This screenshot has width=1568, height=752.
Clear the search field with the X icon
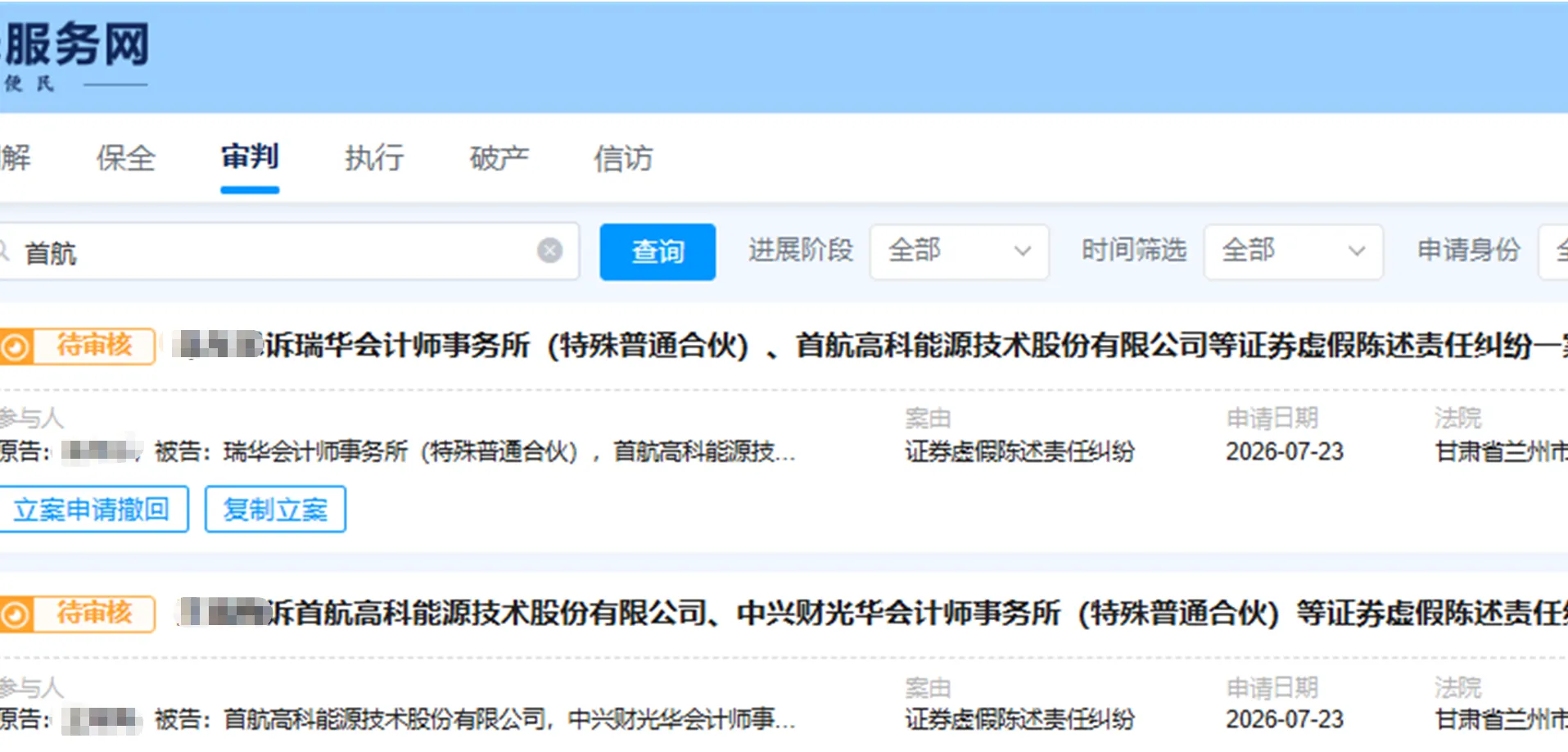click(549, 251)
